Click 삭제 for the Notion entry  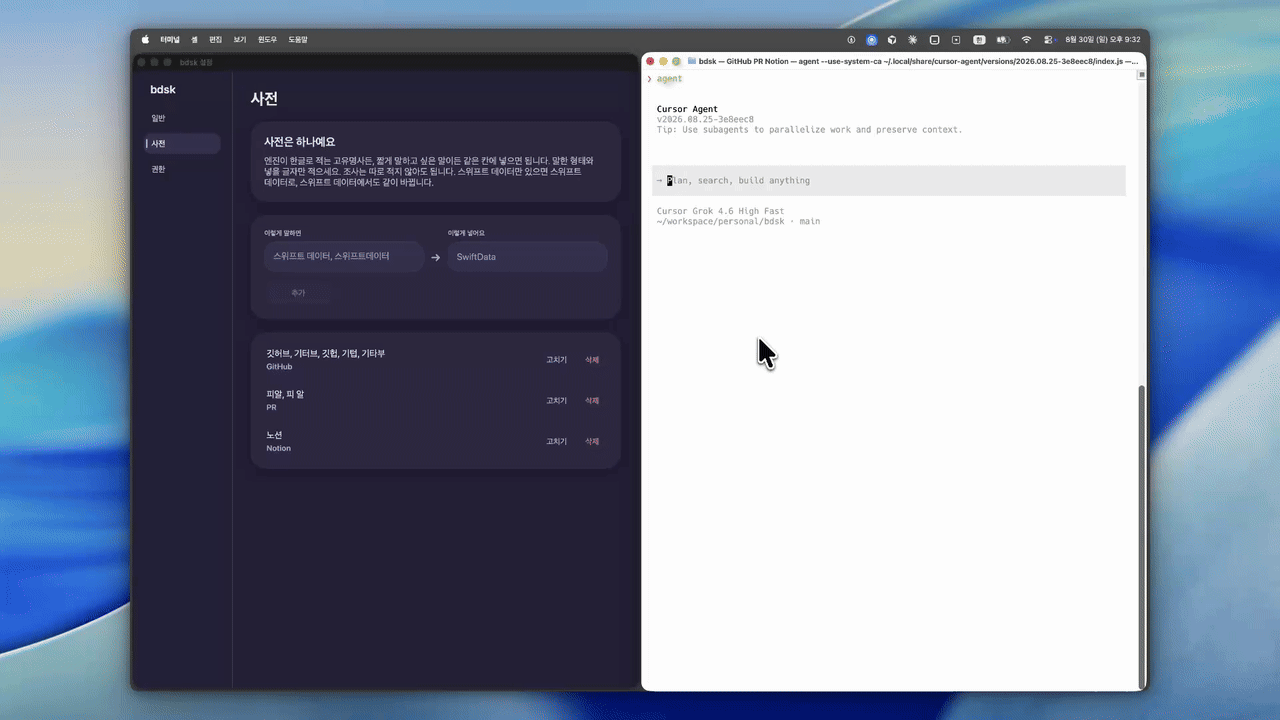(592, 442)
